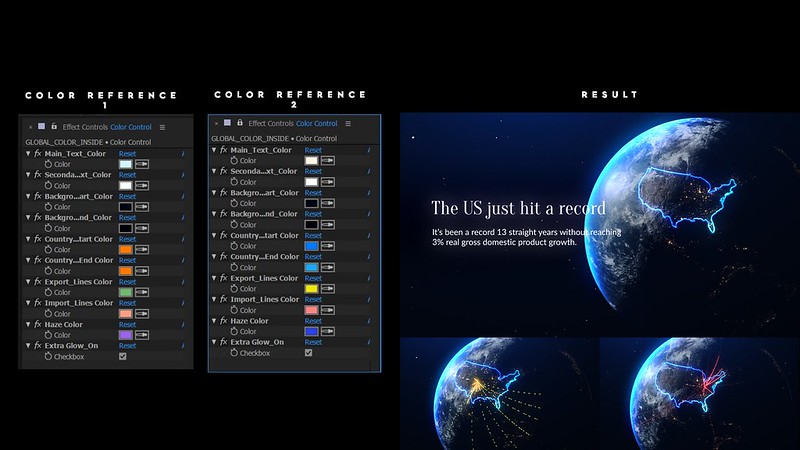This screenshot has width=800, height=450.
Task: Click eyedropper for Country...End Color in Color Reference 2
Action: [x=328, y=267]
